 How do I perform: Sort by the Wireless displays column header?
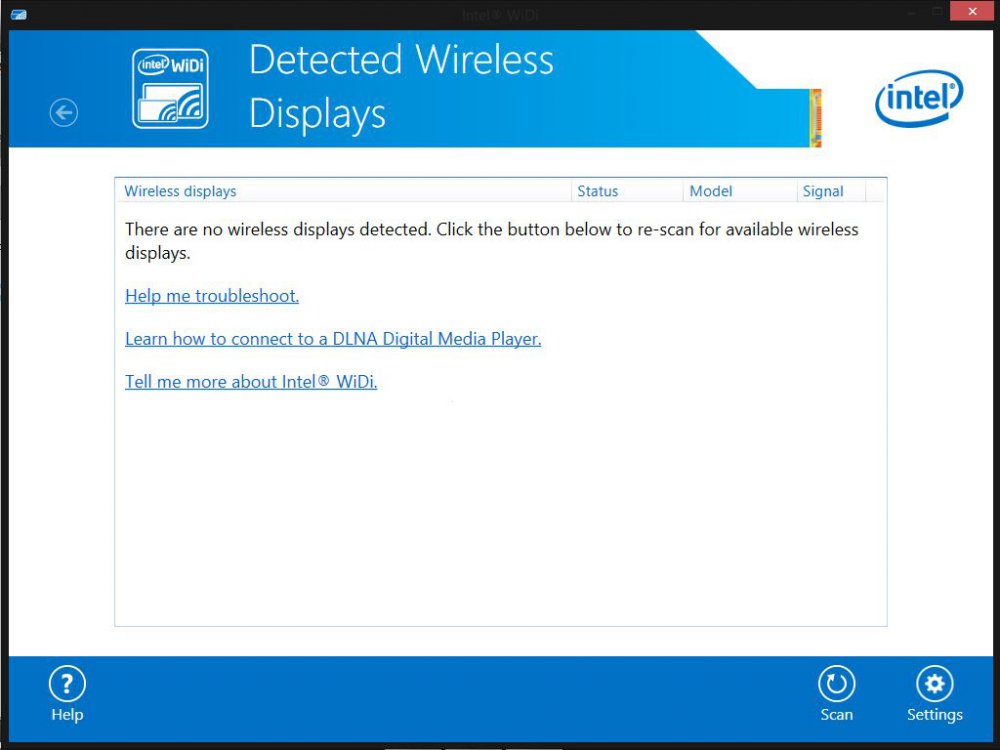(x=180, y=191)
